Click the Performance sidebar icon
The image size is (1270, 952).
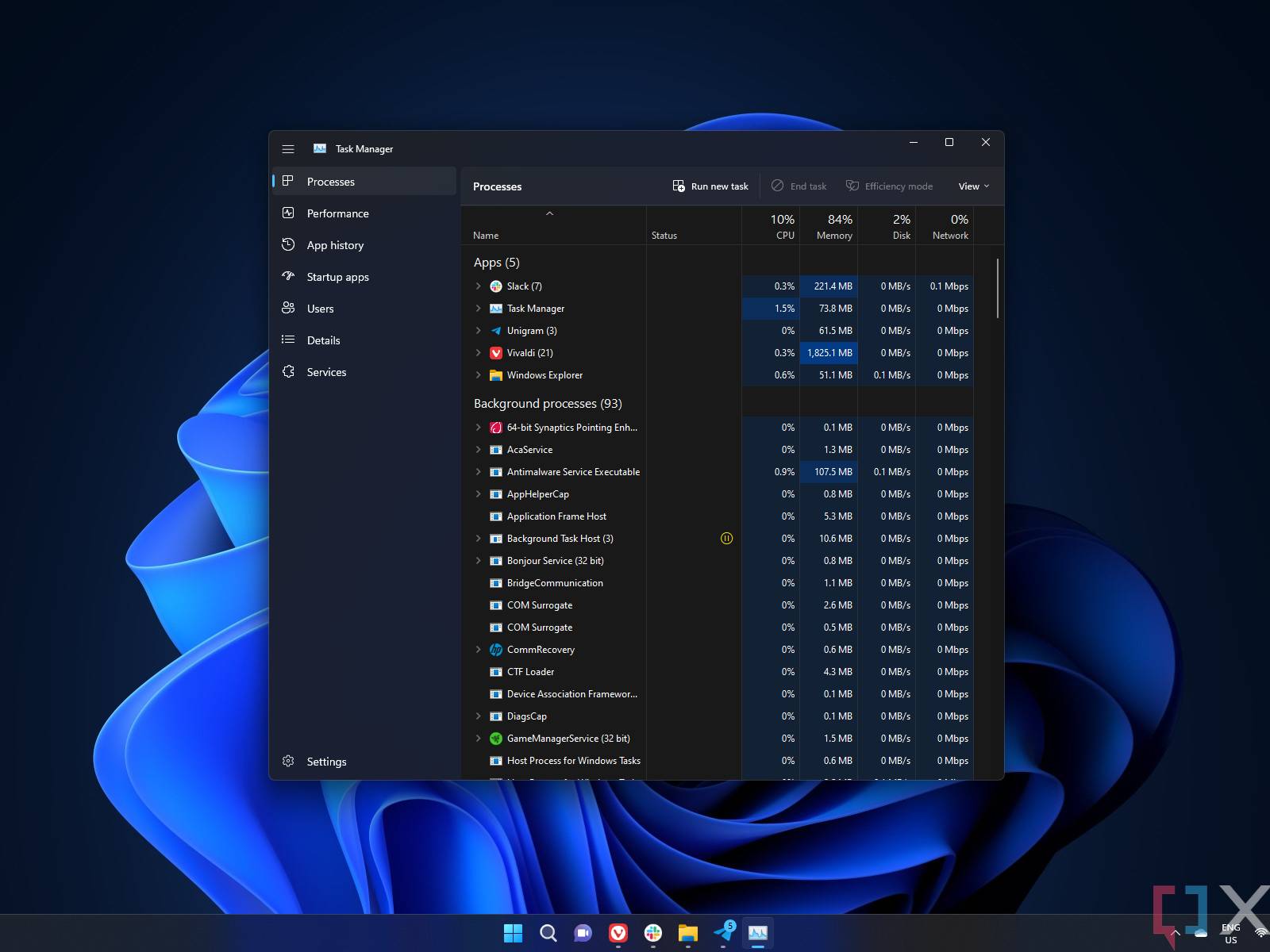pyautogui.click(x=288, y=213)
